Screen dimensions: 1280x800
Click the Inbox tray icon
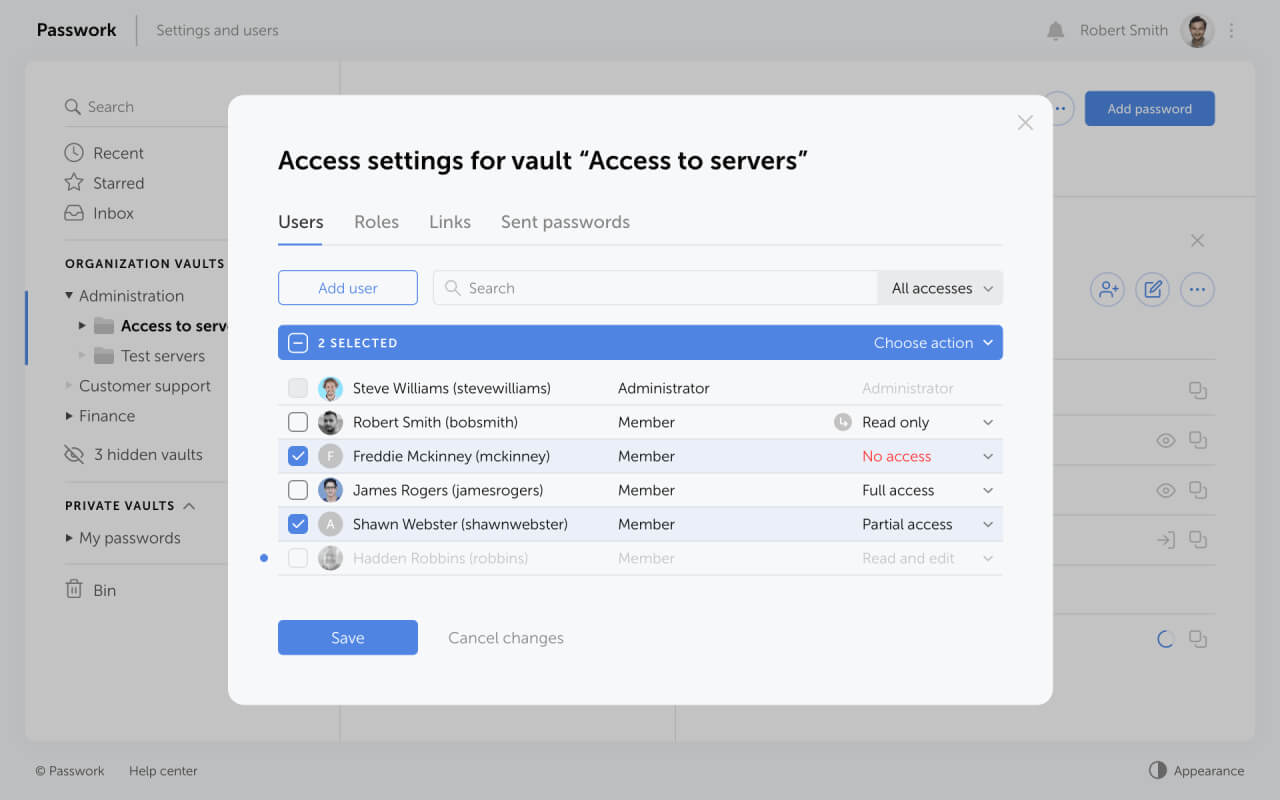point(74,213)
